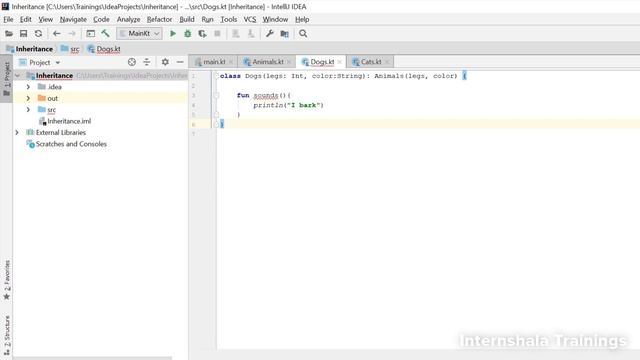Open Project Structure toolbar icon
Image resolution: width=640 pixels, height=360 pixels.
coord(284,33)
